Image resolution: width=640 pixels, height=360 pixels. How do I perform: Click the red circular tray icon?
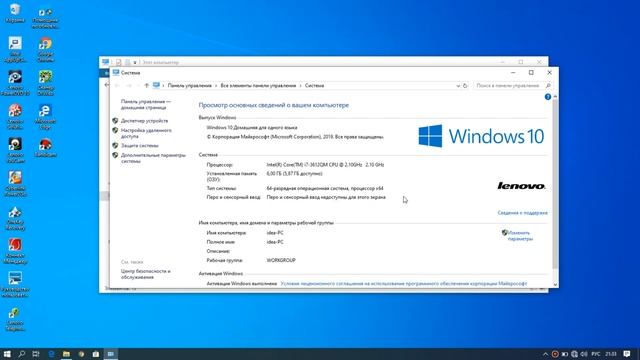(x=555, y=354)
